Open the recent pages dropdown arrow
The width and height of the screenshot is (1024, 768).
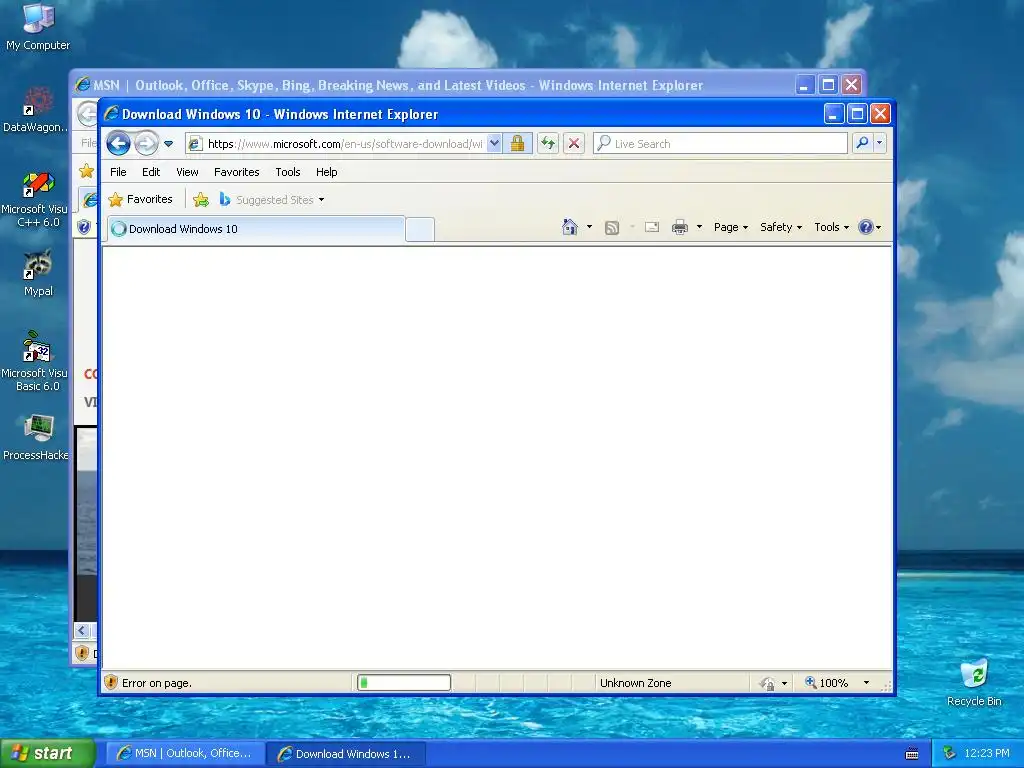tap(168, 144)
